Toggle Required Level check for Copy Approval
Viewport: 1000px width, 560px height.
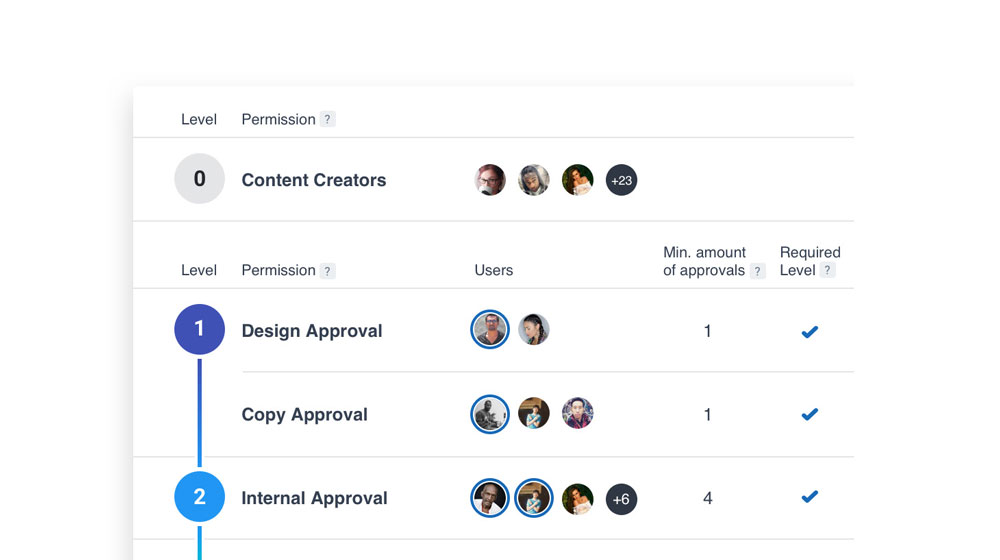click(x=810, y=414)
